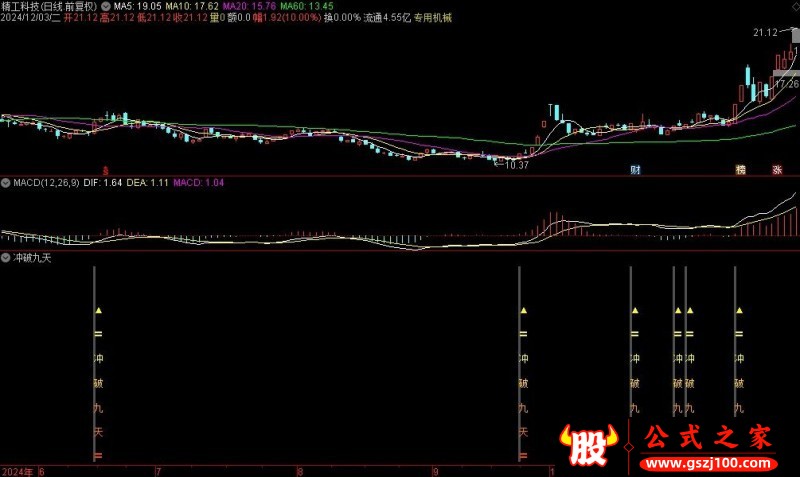The image size is (800, 477).
Task: Open the dropdown arrow beside 精工科技 title
Action: (106, 6)
